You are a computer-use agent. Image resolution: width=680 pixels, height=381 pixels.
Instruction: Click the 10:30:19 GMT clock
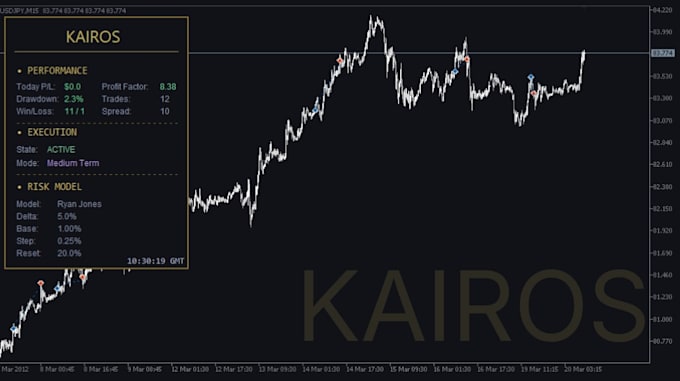[155, 261]
